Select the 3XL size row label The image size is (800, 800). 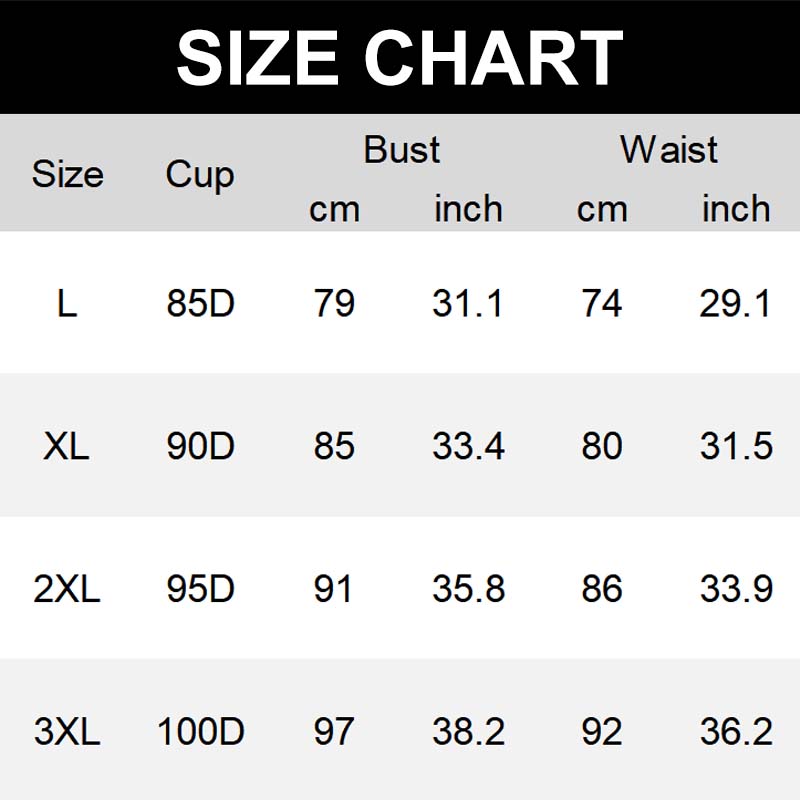[67, 732]
